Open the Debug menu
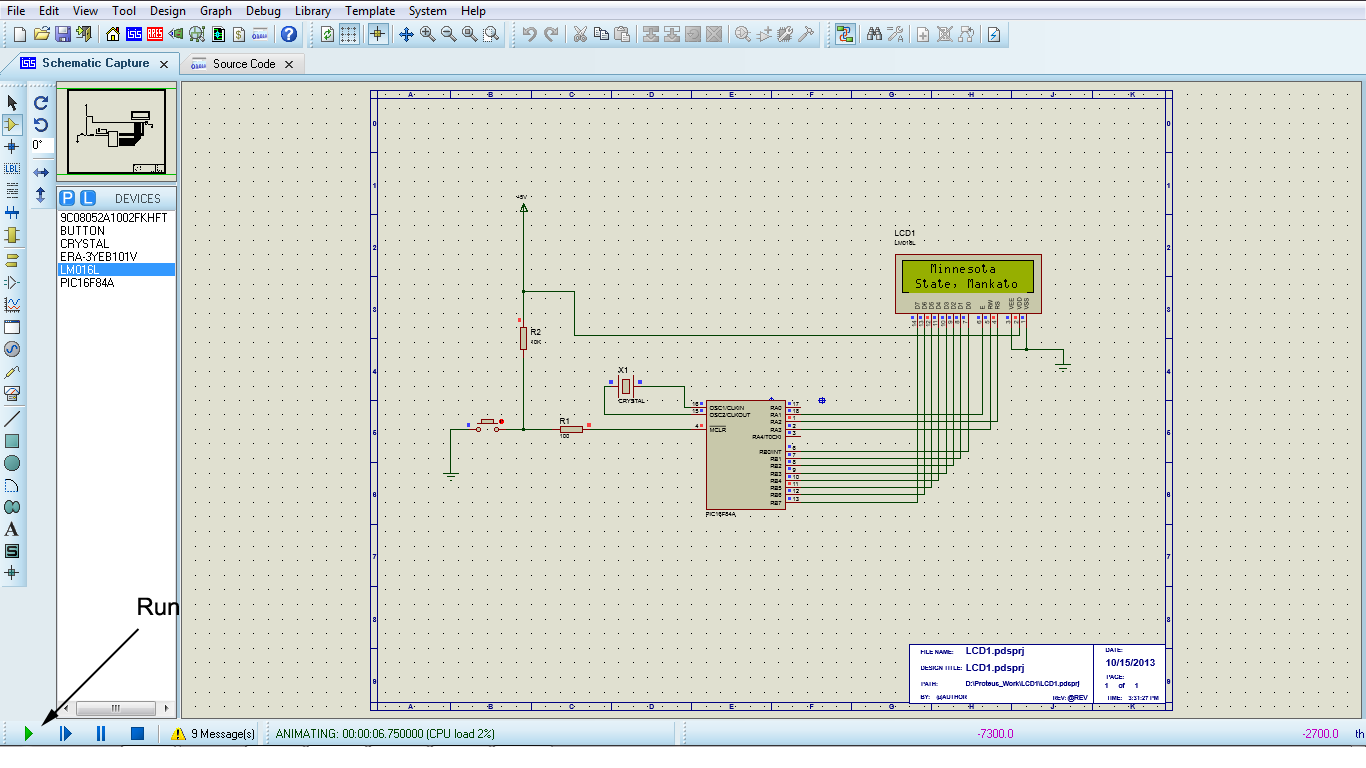This screenshot has width=1366, height=768. pyautogui.click(x=262, y=11)
